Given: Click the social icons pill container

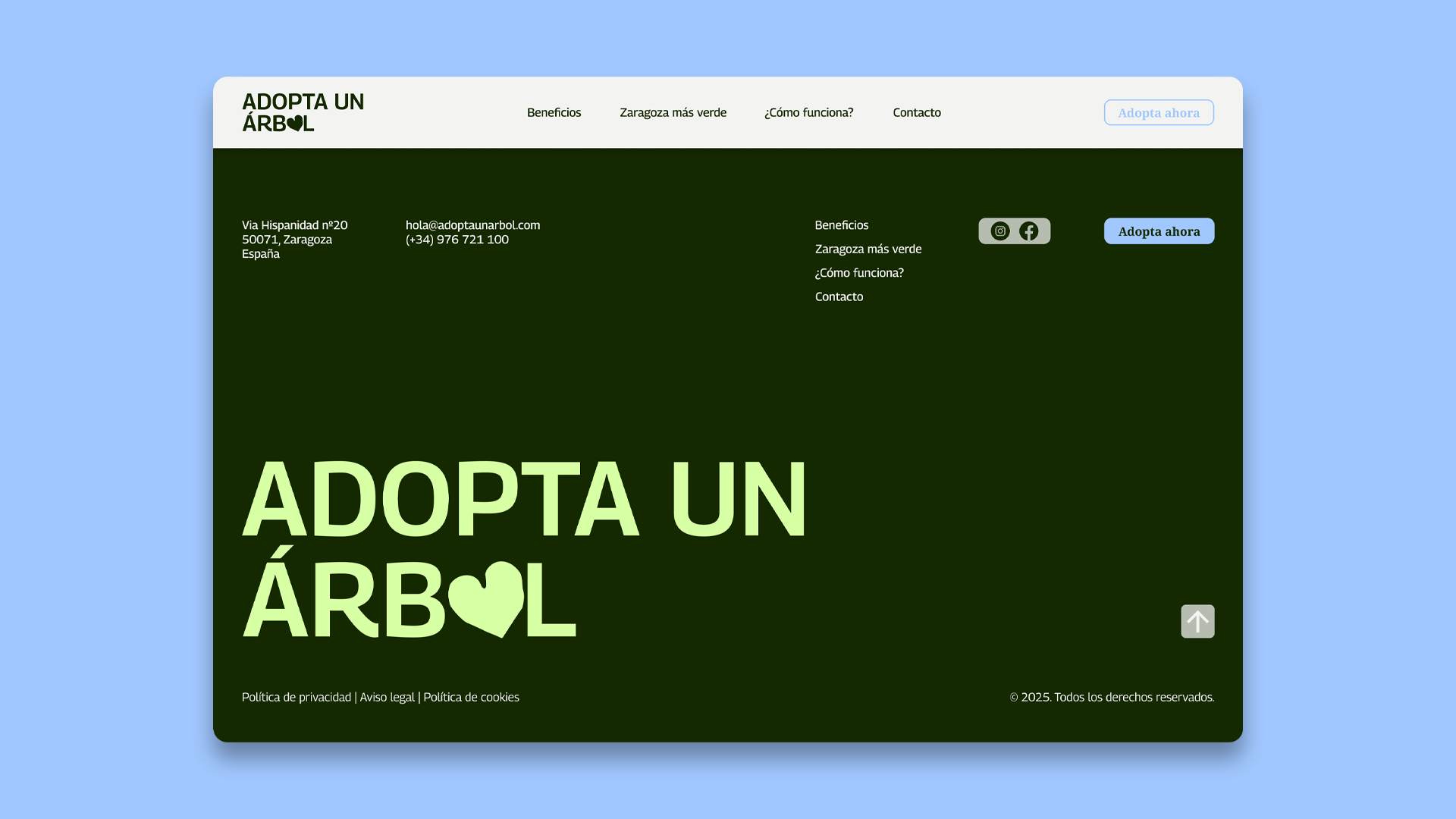Looking at the screenshot, I should coord(1015,231).
